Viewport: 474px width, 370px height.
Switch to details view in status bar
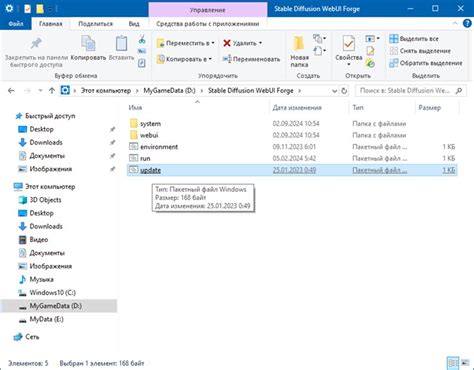[x=453, y=363]
